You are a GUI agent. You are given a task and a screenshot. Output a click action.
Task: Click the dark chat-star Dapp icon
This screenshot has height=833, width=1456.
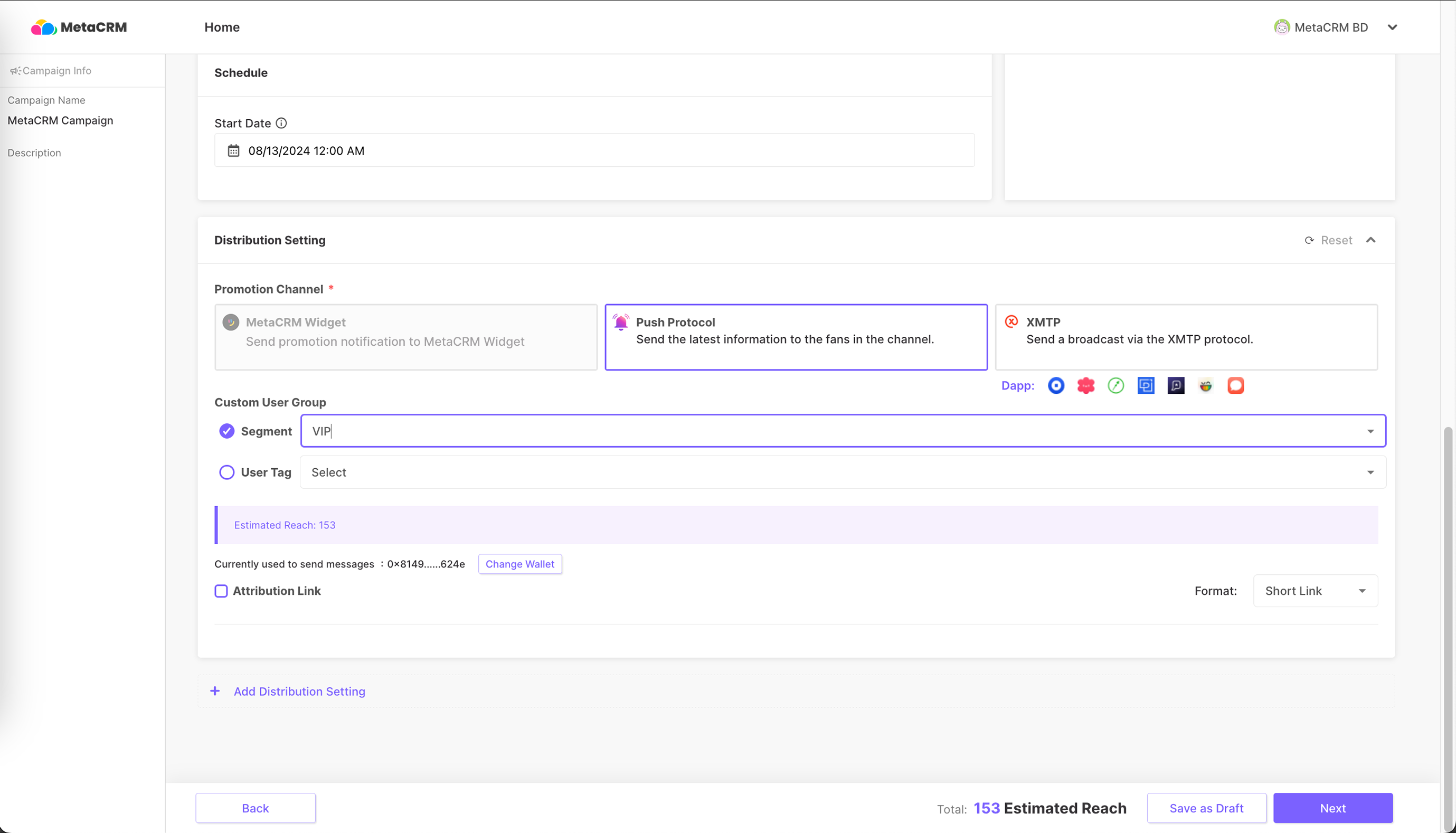click(x=1176, y=385)
